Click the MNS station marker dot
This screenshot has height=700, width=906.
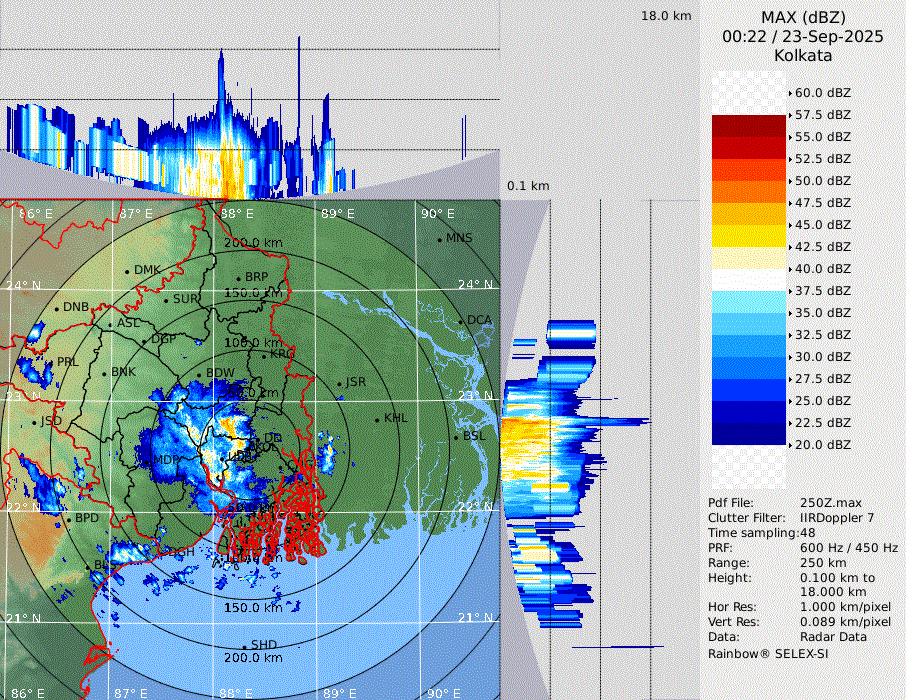[x=439, y=239]
